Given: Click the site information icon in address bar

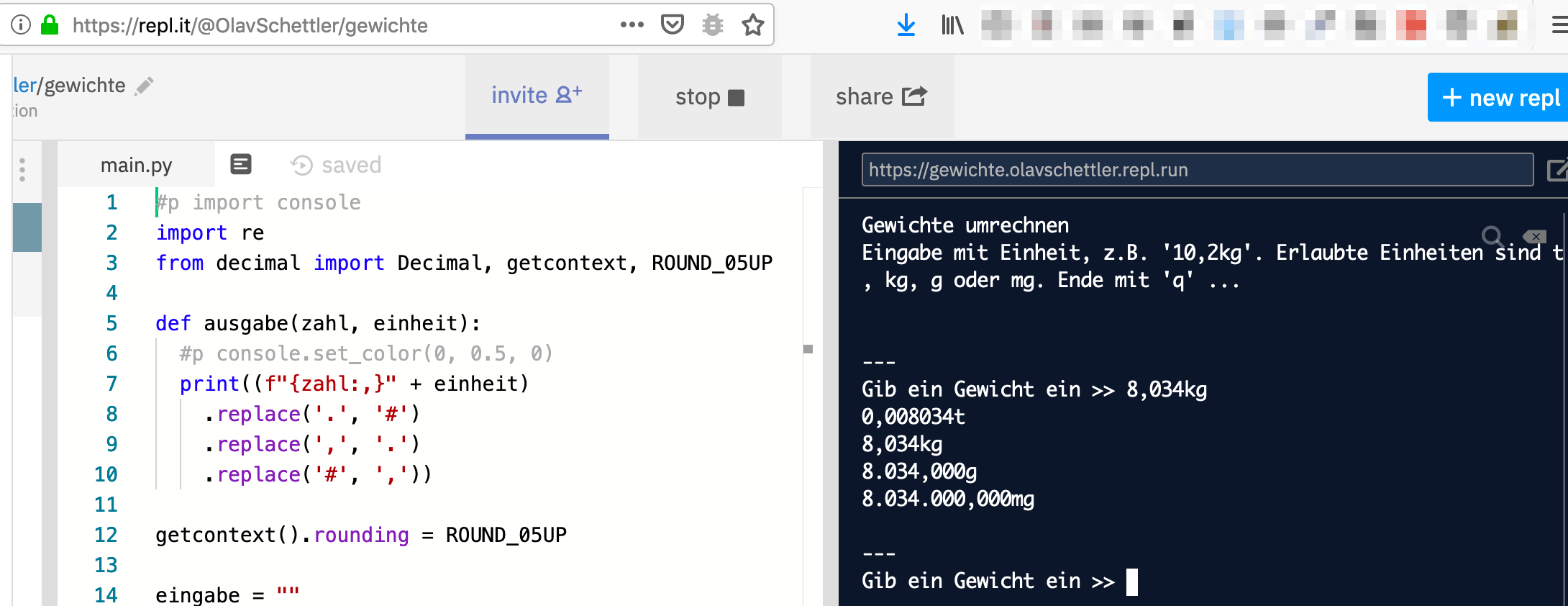Looking at the screenshot, I should click(x=21, y=25).
